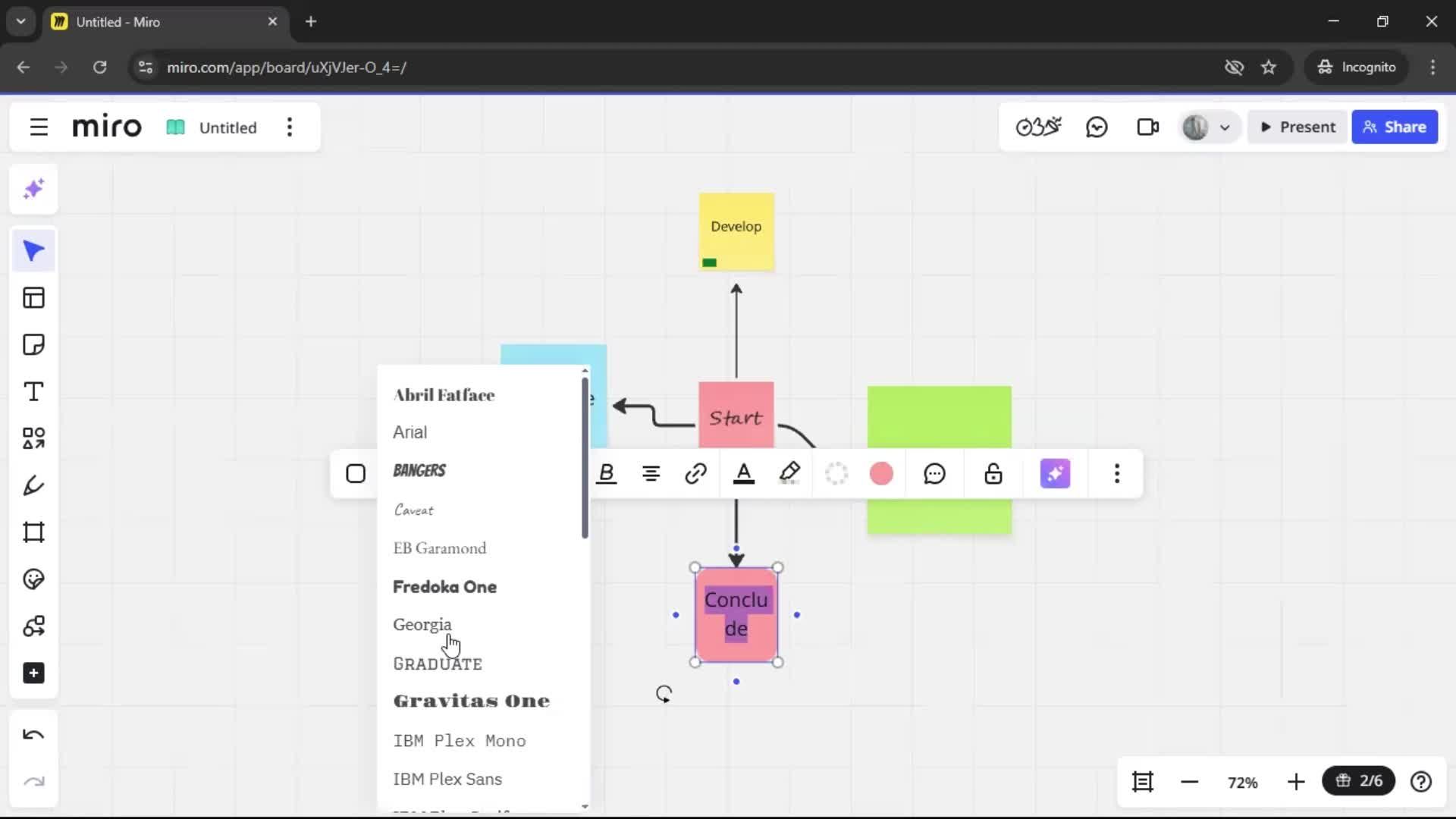Open the text color picker
The width and height of the screenshot is (1456, 819).
point(744,474)
